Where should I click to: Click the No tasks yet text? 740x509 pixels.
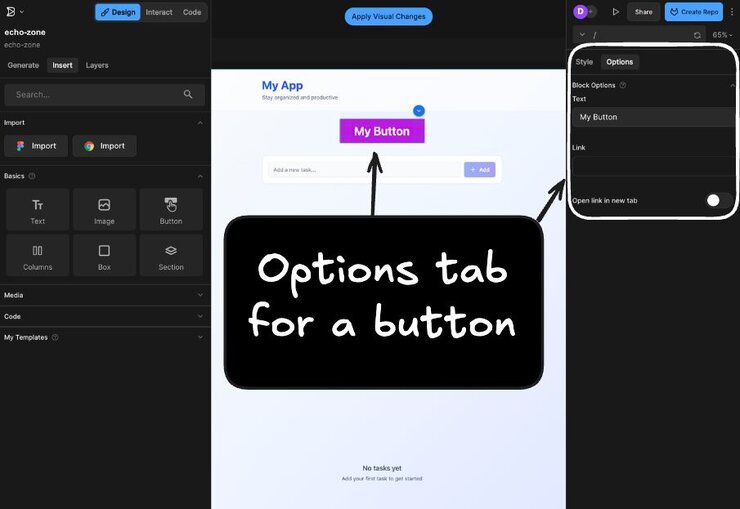coord(382,468)
